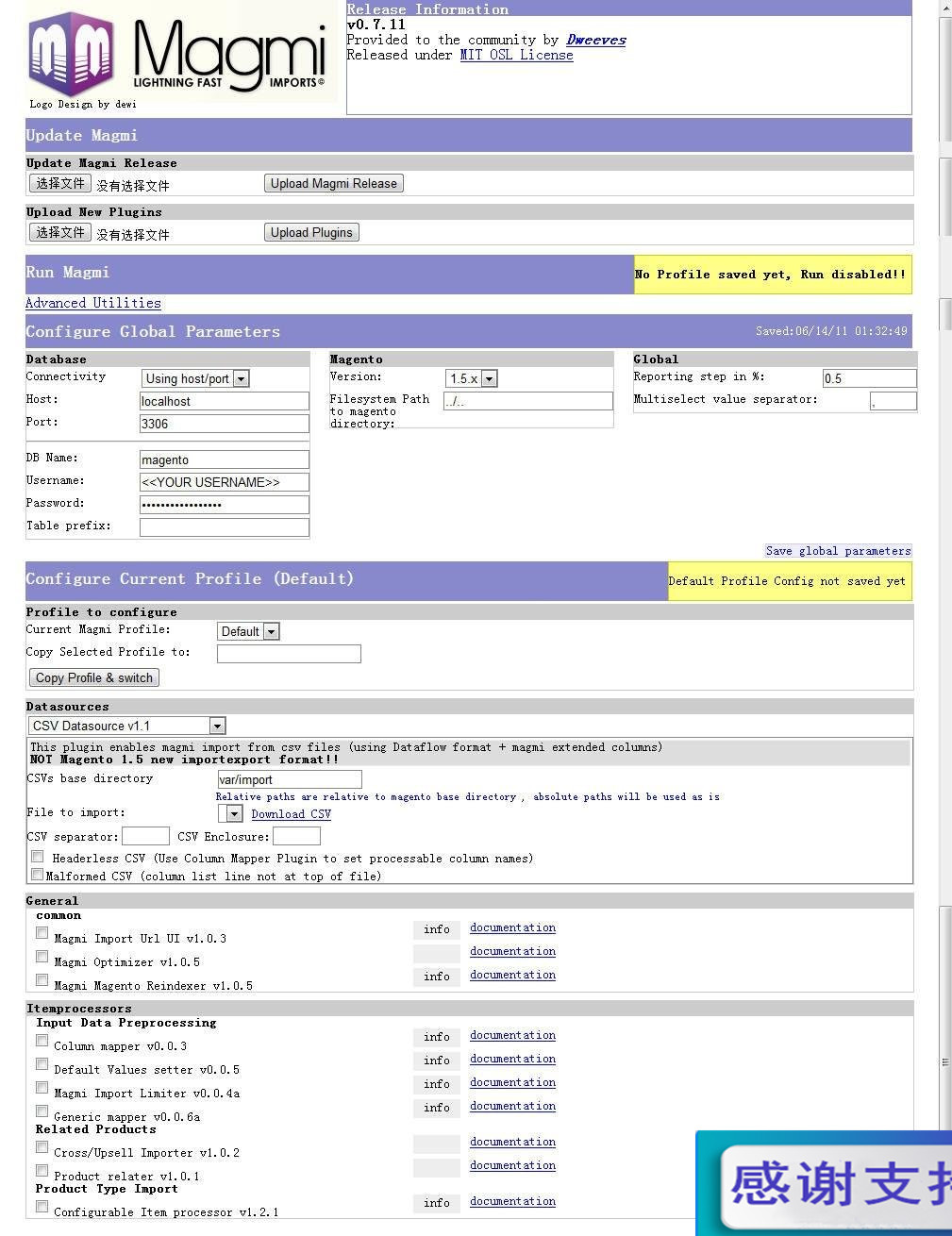The width and height of the screenshot is (952, 1236).
Task: Open documentation for Default Values setter
Action: tap(512, 1059)
